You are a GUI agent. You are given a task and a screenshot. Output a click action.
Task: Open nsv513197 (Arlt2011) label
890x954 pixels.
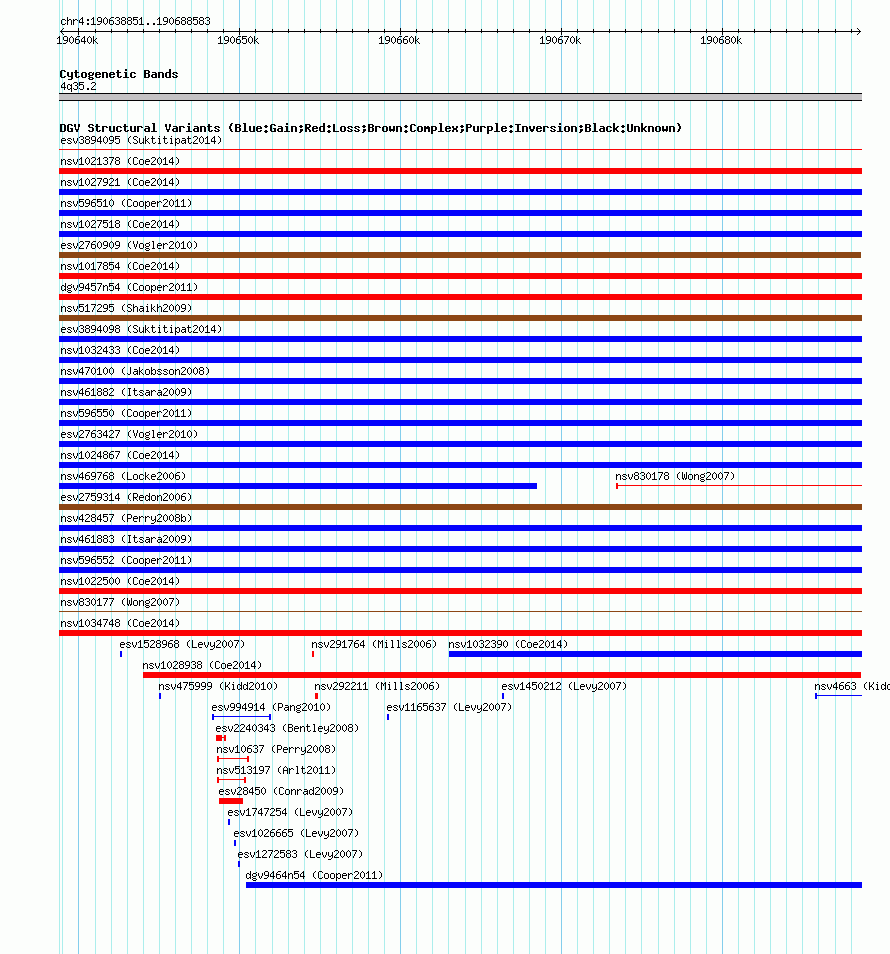[x=276, y=770]
